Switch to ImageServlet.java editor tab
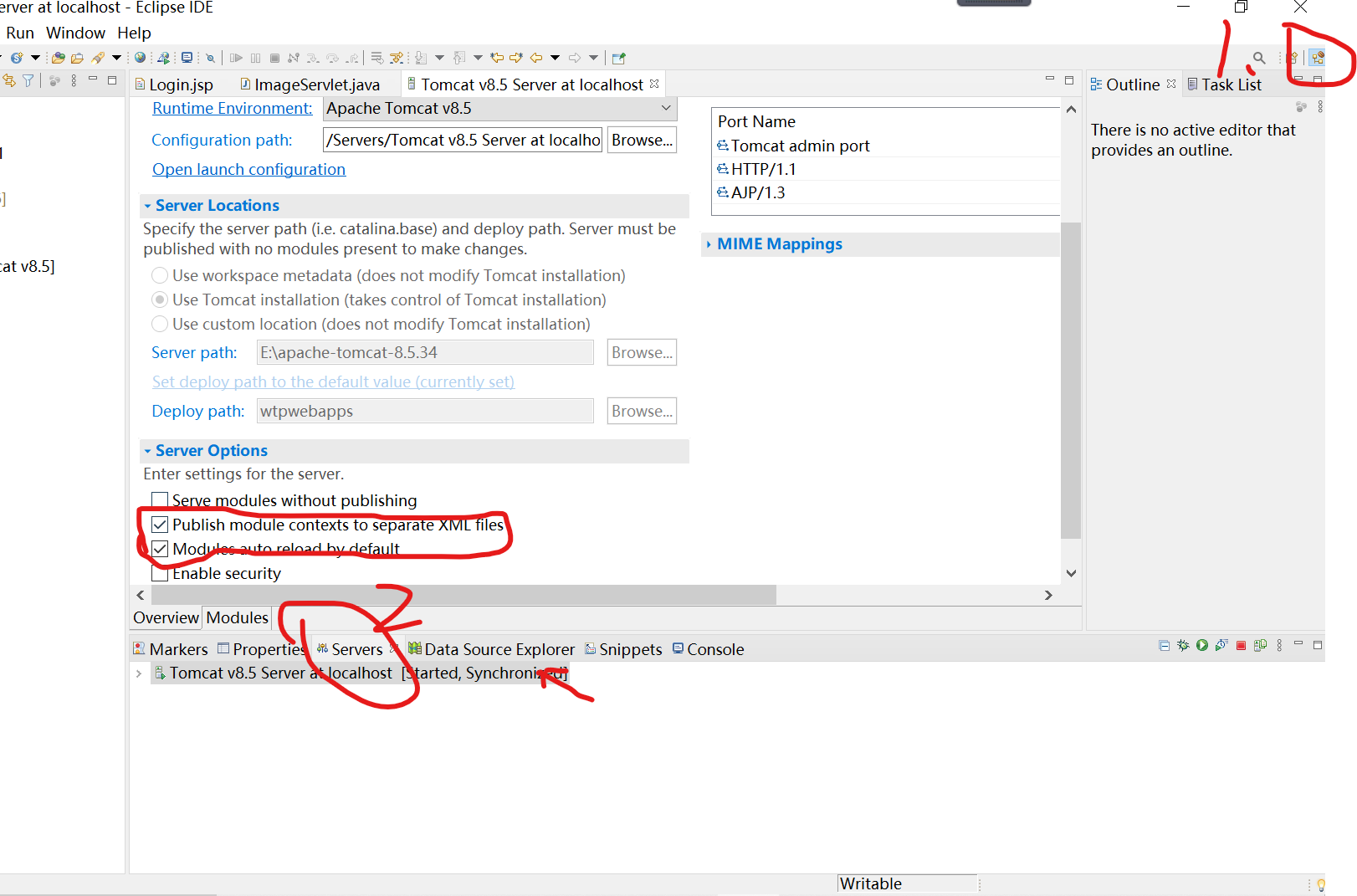1357x896 pixels. point(310,84)
